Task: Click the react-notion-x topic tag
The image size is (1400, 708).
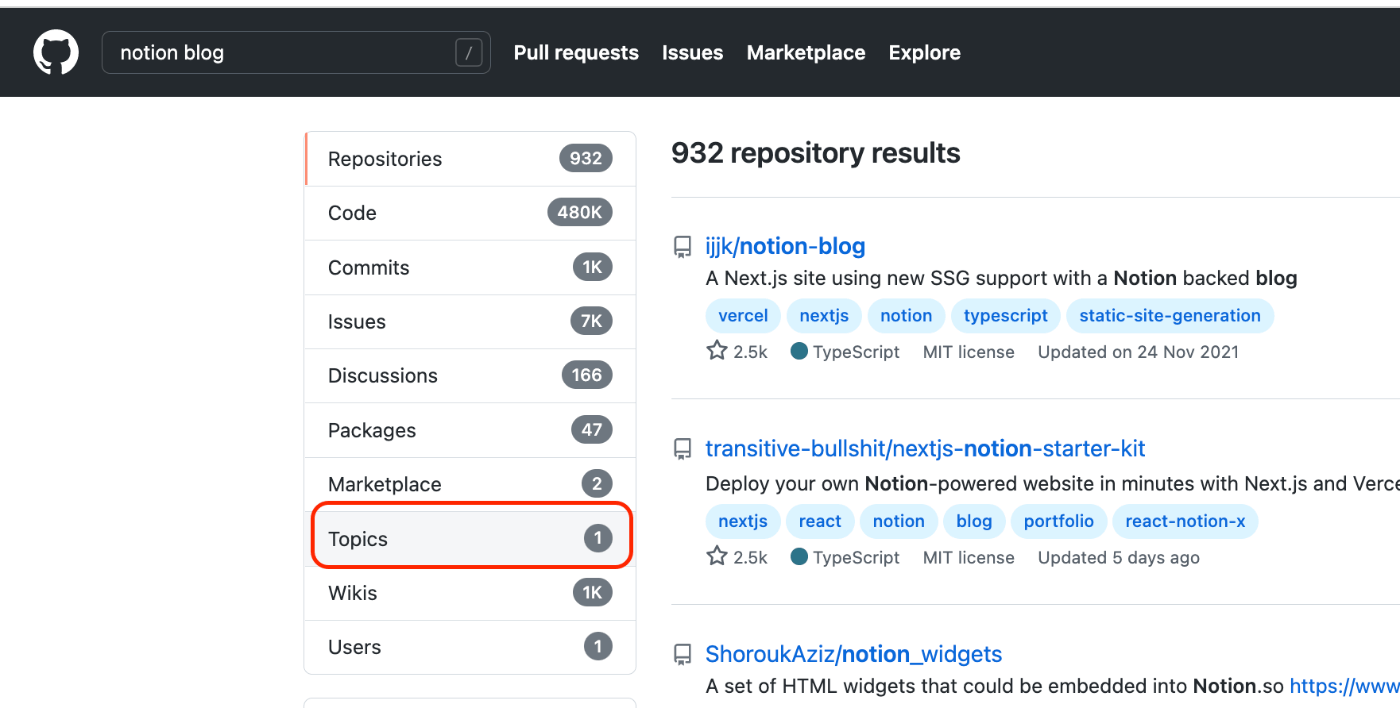Action: coord(1185,521)
